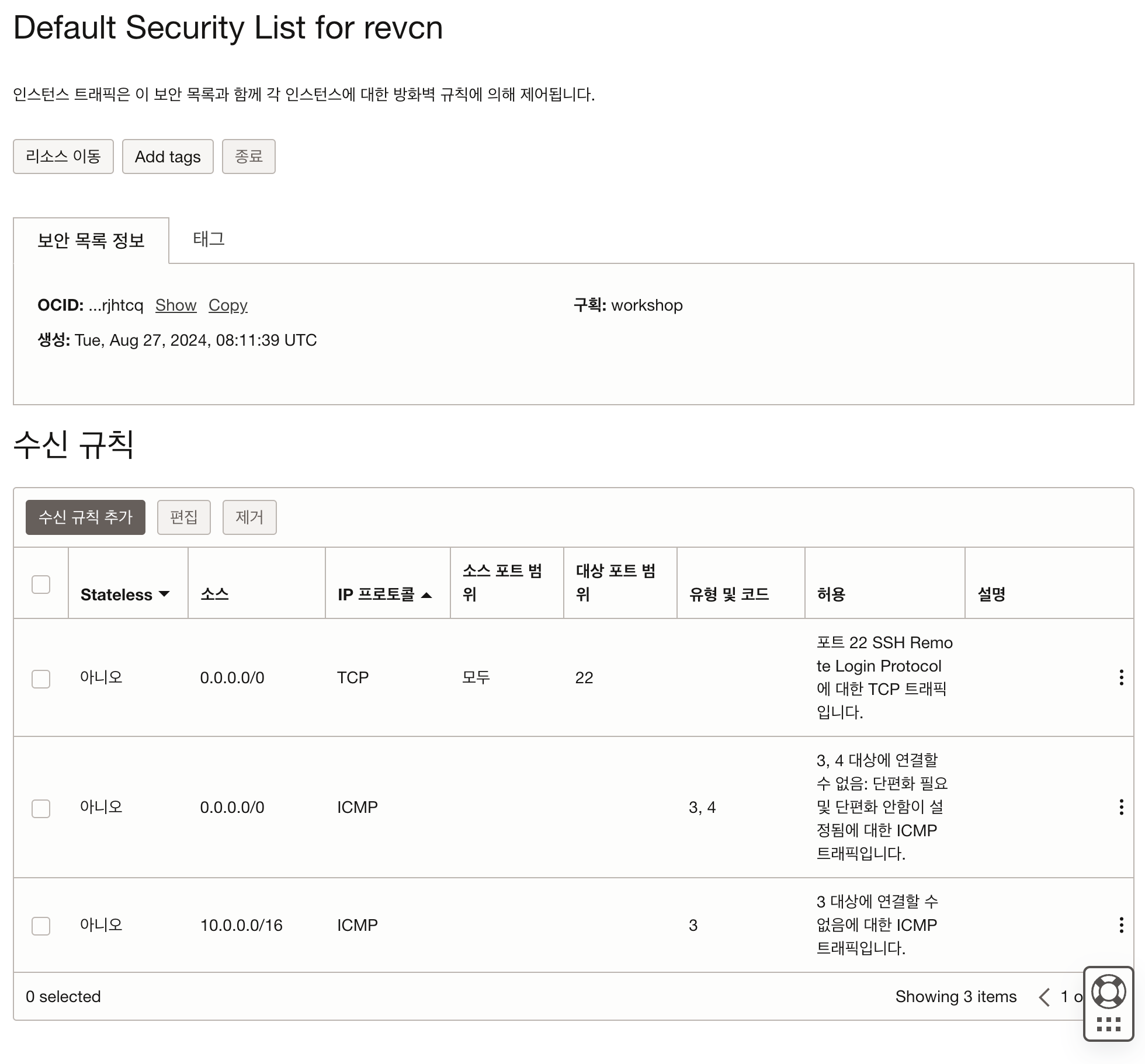Viewport: 1145px width, 1064px height.
Task: Switch to the 태그 tab
Action: pyautogui.click(x=209, y=239)
